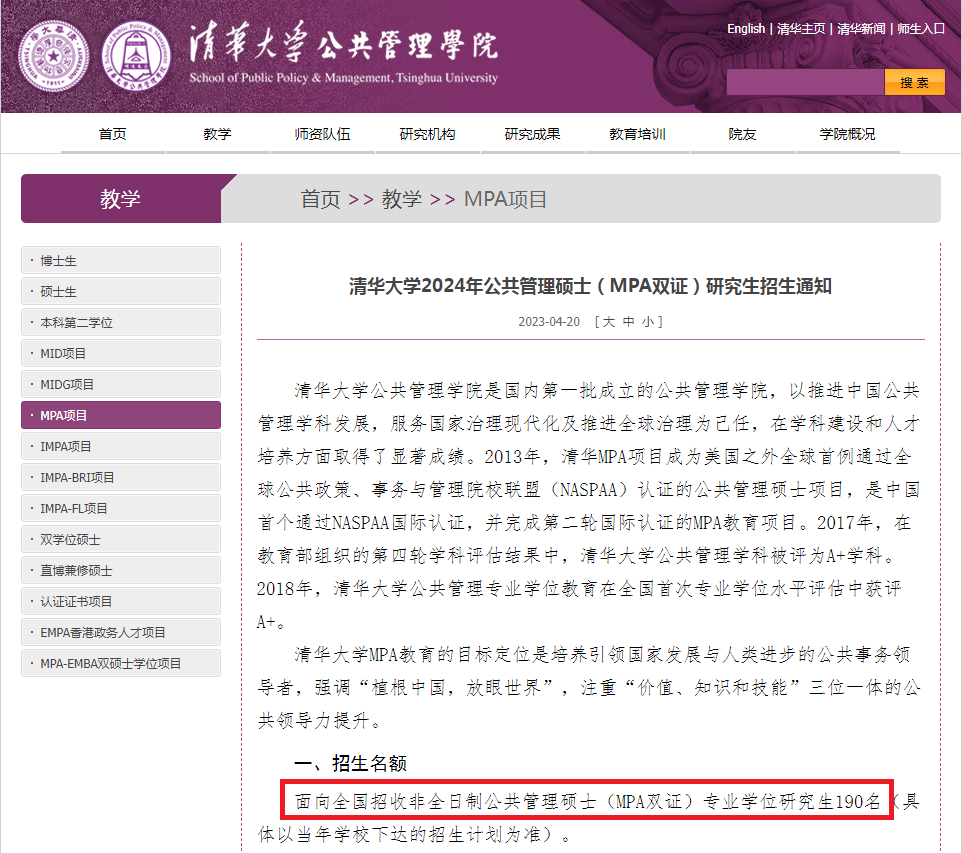Screen dimensions: 962x853
Task: Open the 清华新闻 header link
Action: point(861,29)
